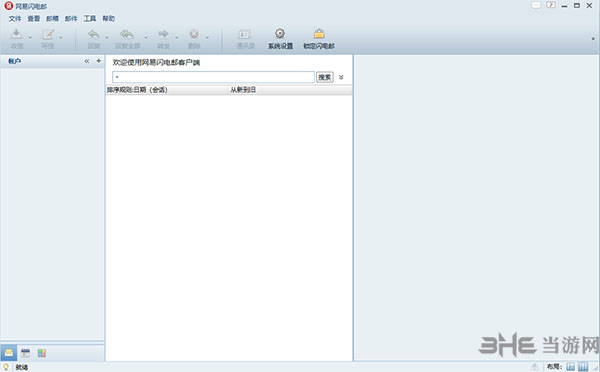Image resolution: width=600 pixels, height=372 pixels.
Task: Open the 帮助 menu
Action: point(109,18)
